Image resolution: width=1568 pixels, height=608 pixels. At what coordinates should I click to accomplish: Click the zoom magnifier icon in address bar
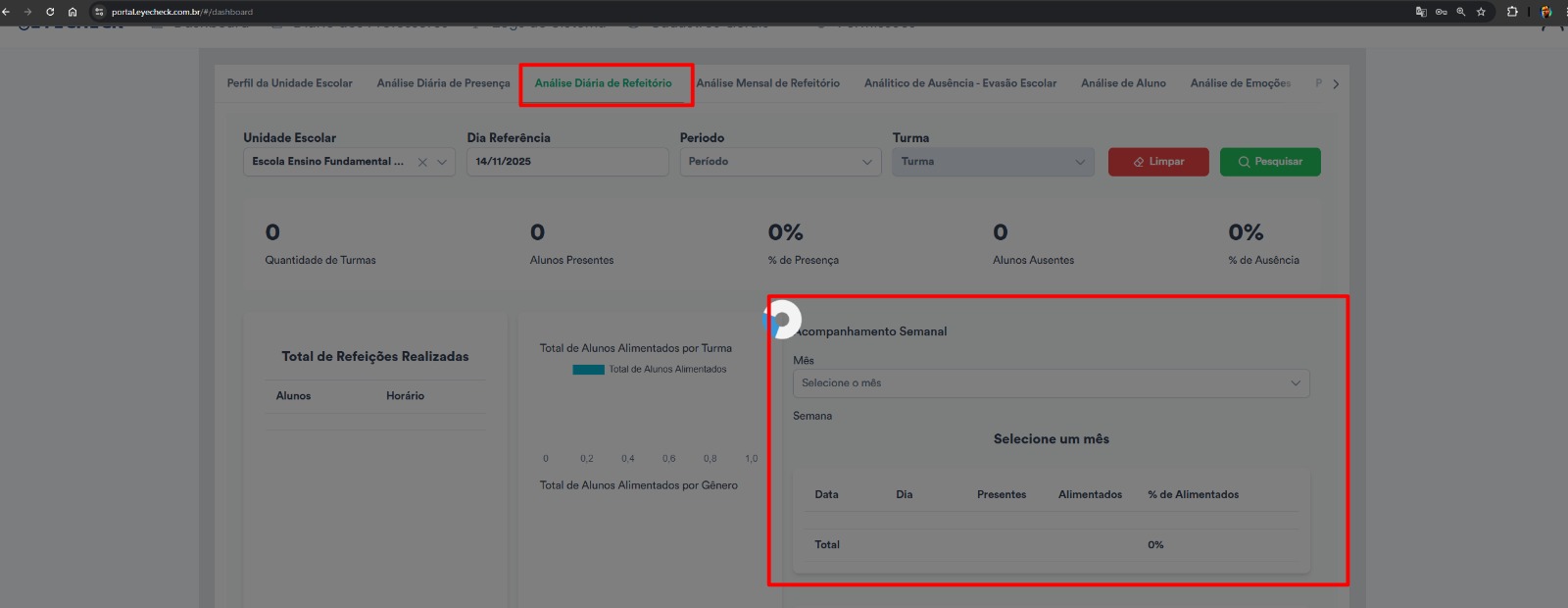(x=1461, y=12)
